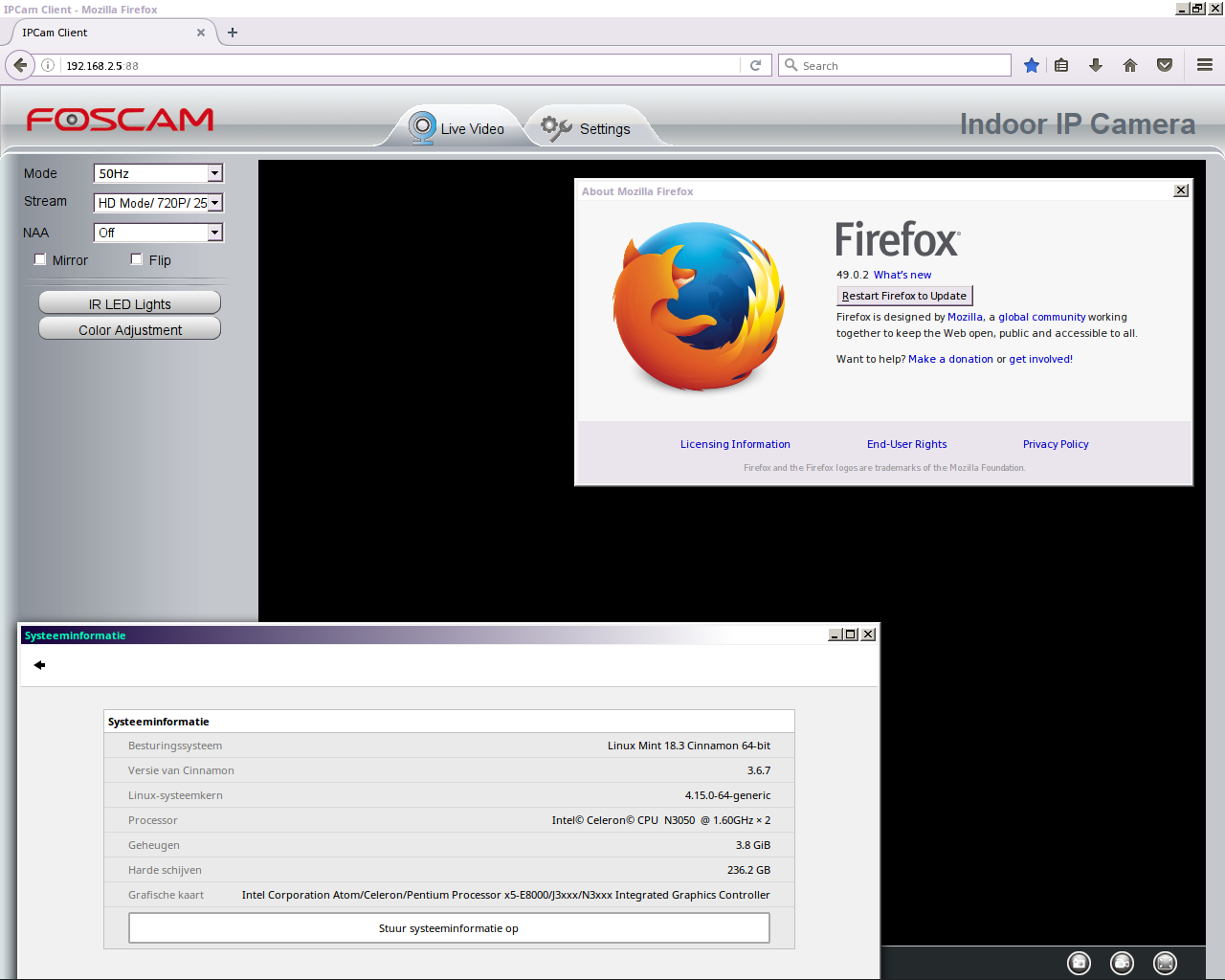Image resolution: width=1225 pixels, height=980 pixels.
Task: Reload the current page
Action: click(755, 65)
